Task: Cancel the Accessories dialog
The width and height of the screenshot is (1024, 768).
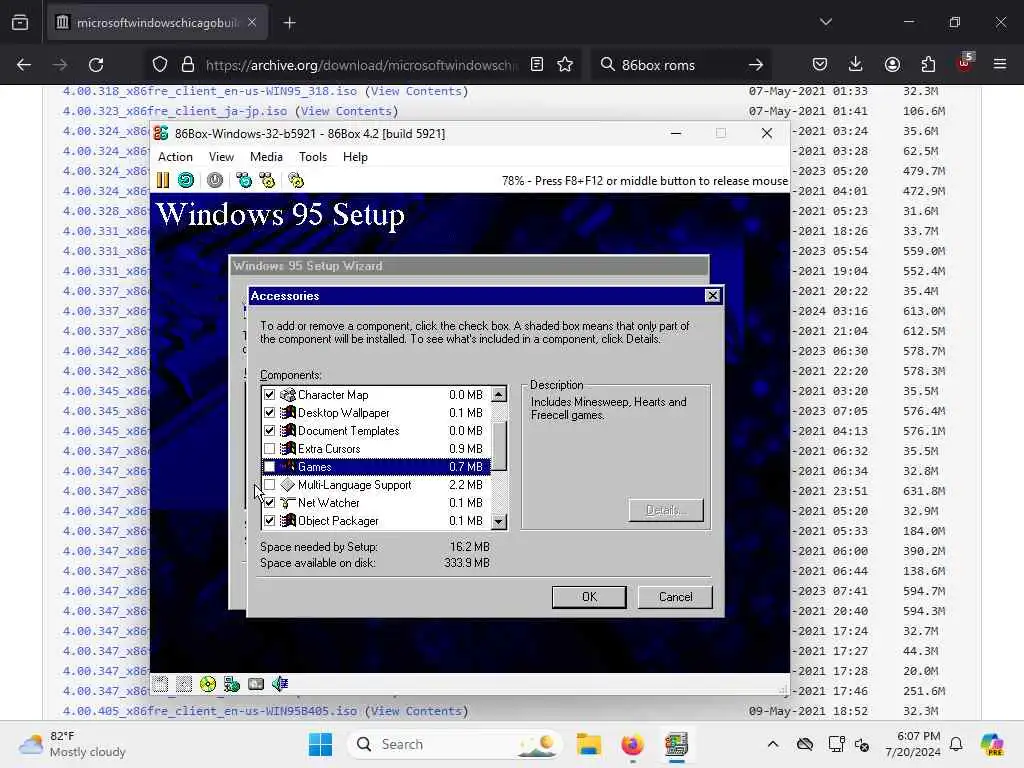Action: pos(675,596)
